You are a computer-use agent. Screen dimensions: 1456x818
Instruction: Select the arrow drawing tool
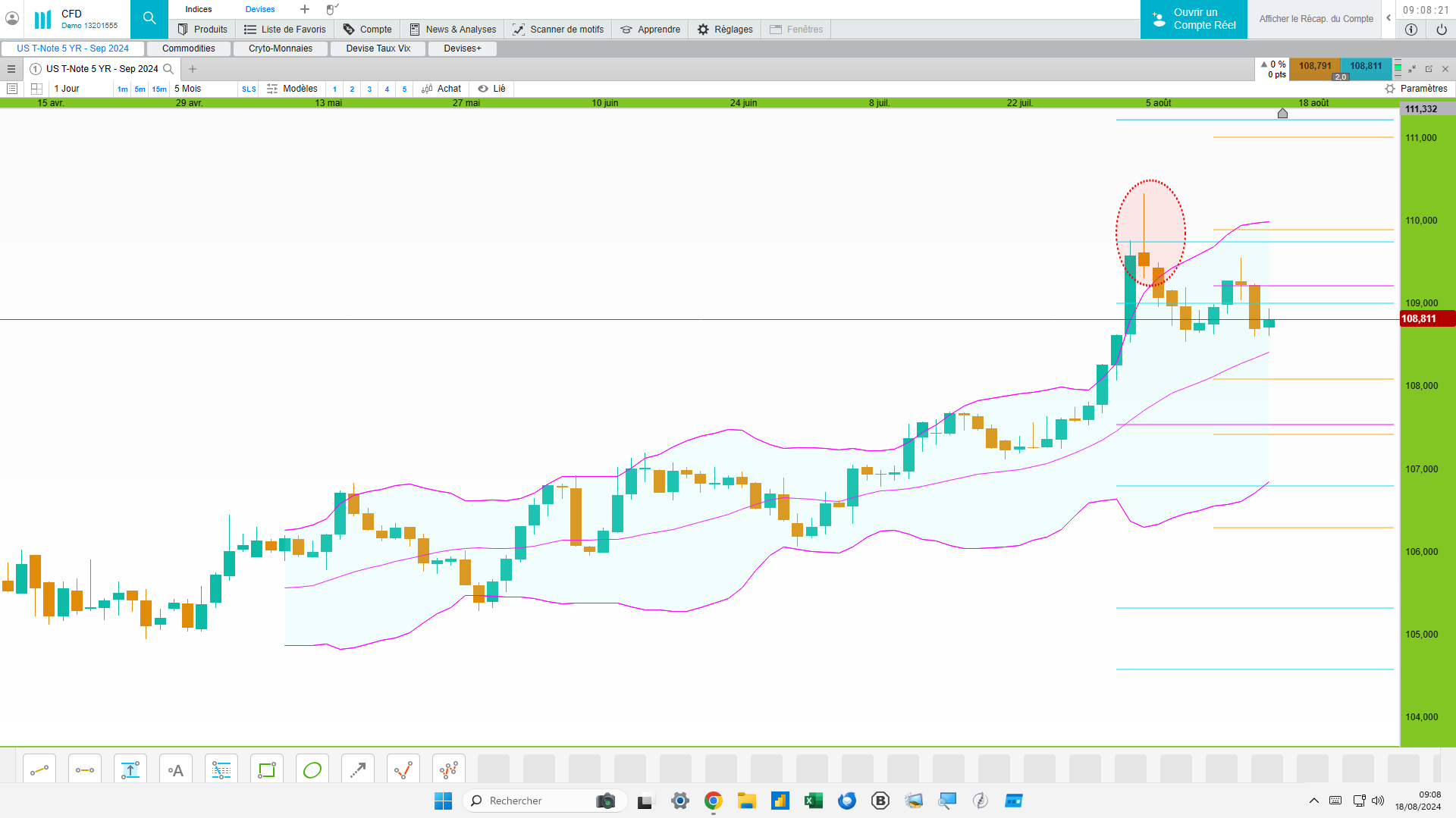(x=358, y=770)
